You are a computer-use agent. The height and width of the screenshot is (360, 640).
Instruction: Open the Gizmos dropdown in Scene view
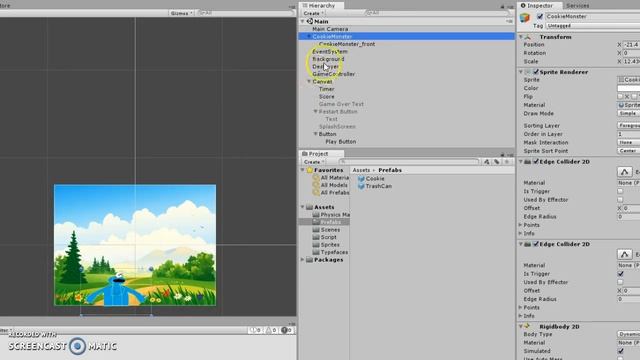click(181, 13)
